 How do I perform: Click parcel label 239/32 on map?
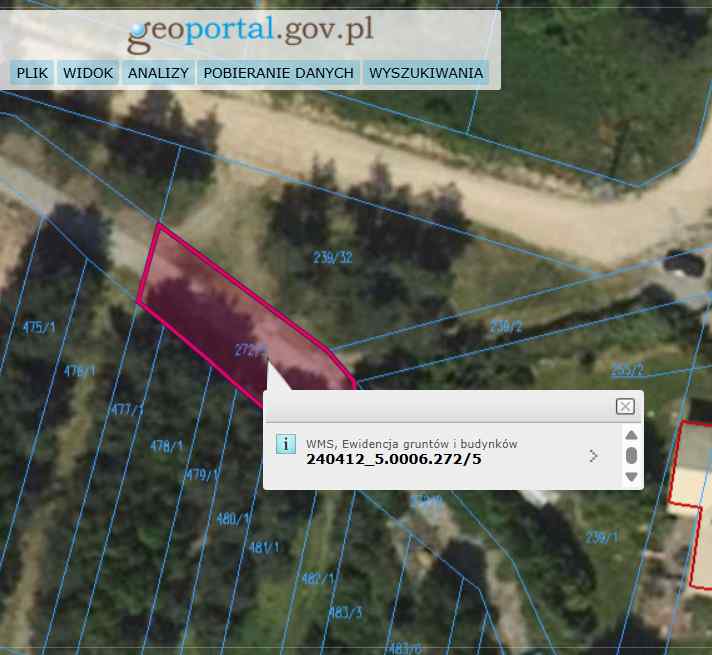tap(332, 258)
